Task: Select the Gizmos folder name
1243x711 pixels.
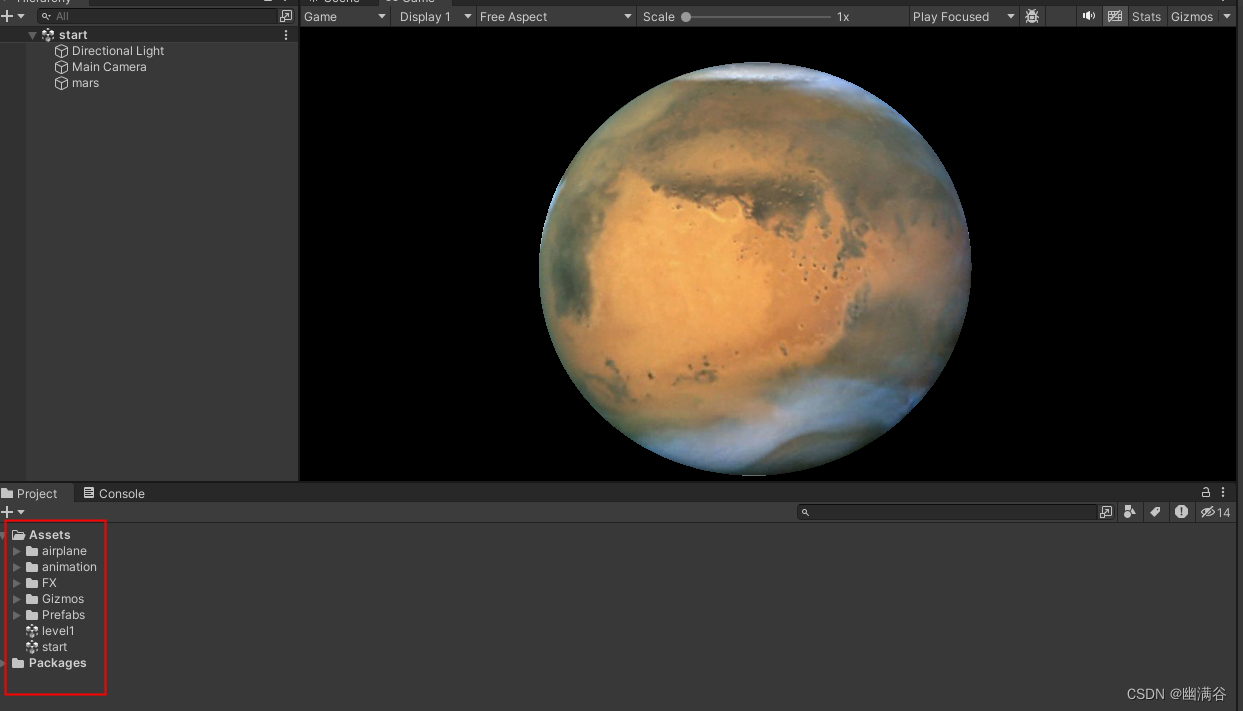Action: point(63,599)
